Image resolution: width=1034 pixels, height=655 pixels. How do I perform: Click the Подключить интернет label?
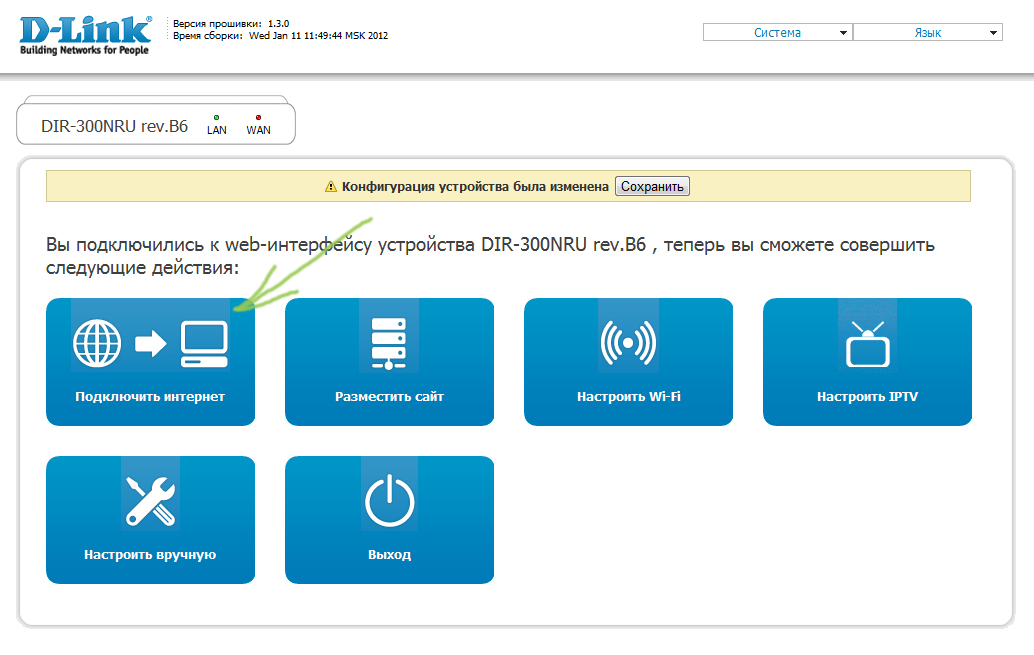150,397
